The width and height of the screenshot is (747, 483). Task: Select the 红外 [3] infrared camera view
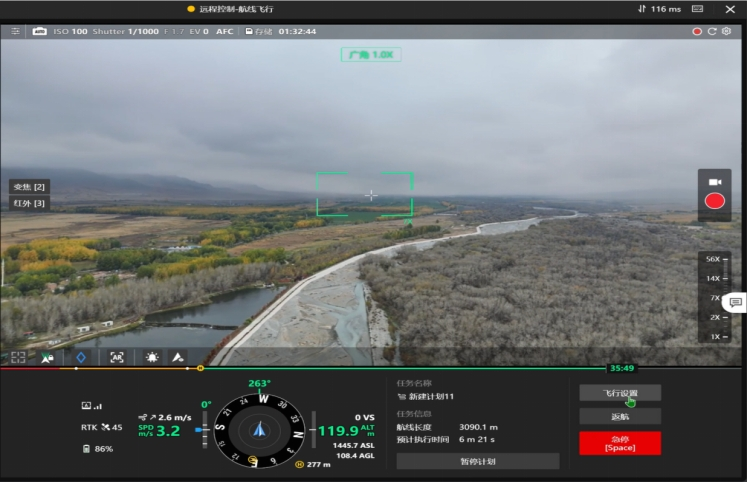click(x=29, y=203)
